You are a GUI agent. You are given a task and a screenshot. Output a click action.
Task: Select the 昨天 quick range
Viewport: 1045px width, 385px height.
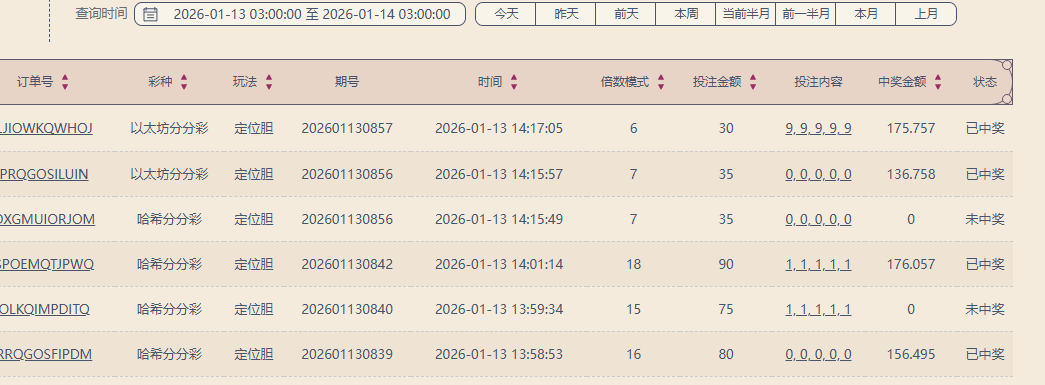[566, 14]
